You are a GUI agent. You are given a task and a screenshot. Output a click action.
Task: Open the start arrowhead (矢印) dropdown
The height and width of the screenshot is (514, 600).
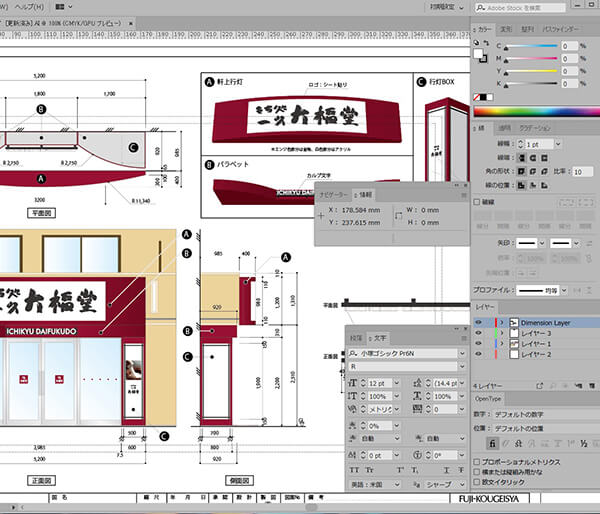(x=542, y=243)
